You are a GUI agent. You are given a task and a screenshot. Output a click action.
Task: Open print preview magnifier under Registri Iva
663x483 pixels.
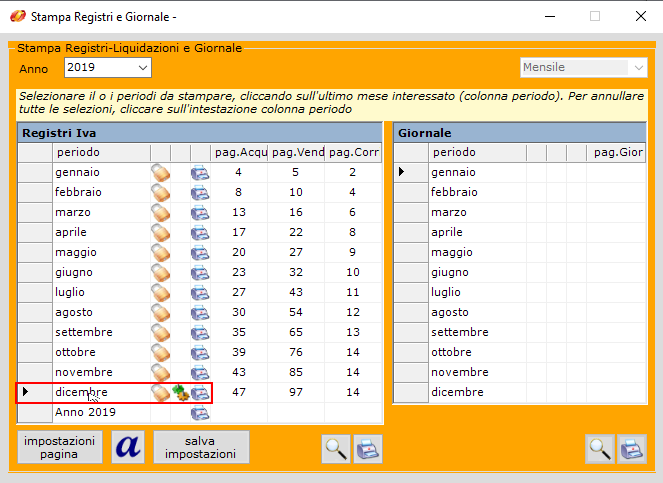pyautogui.click(x=336, y=449)
